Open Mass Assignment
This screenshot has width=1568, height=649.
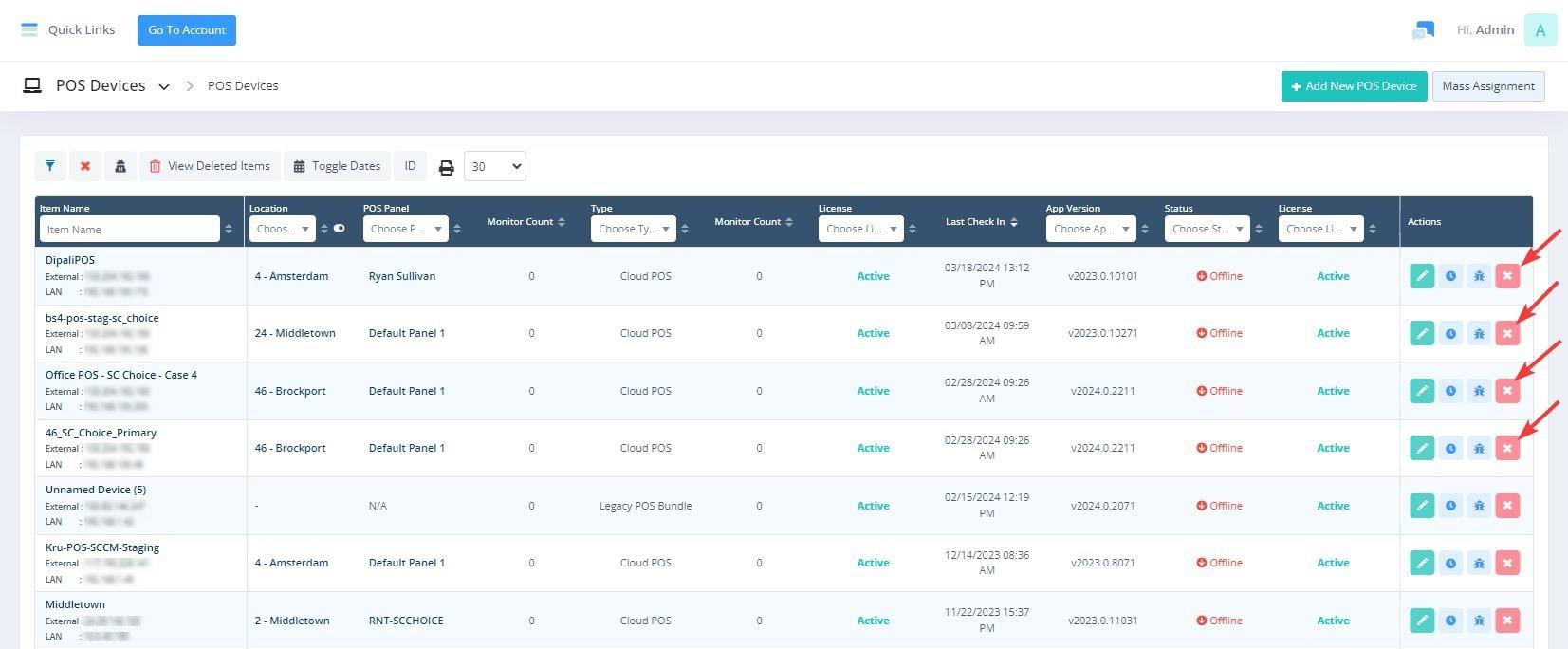pos(1488,86)
